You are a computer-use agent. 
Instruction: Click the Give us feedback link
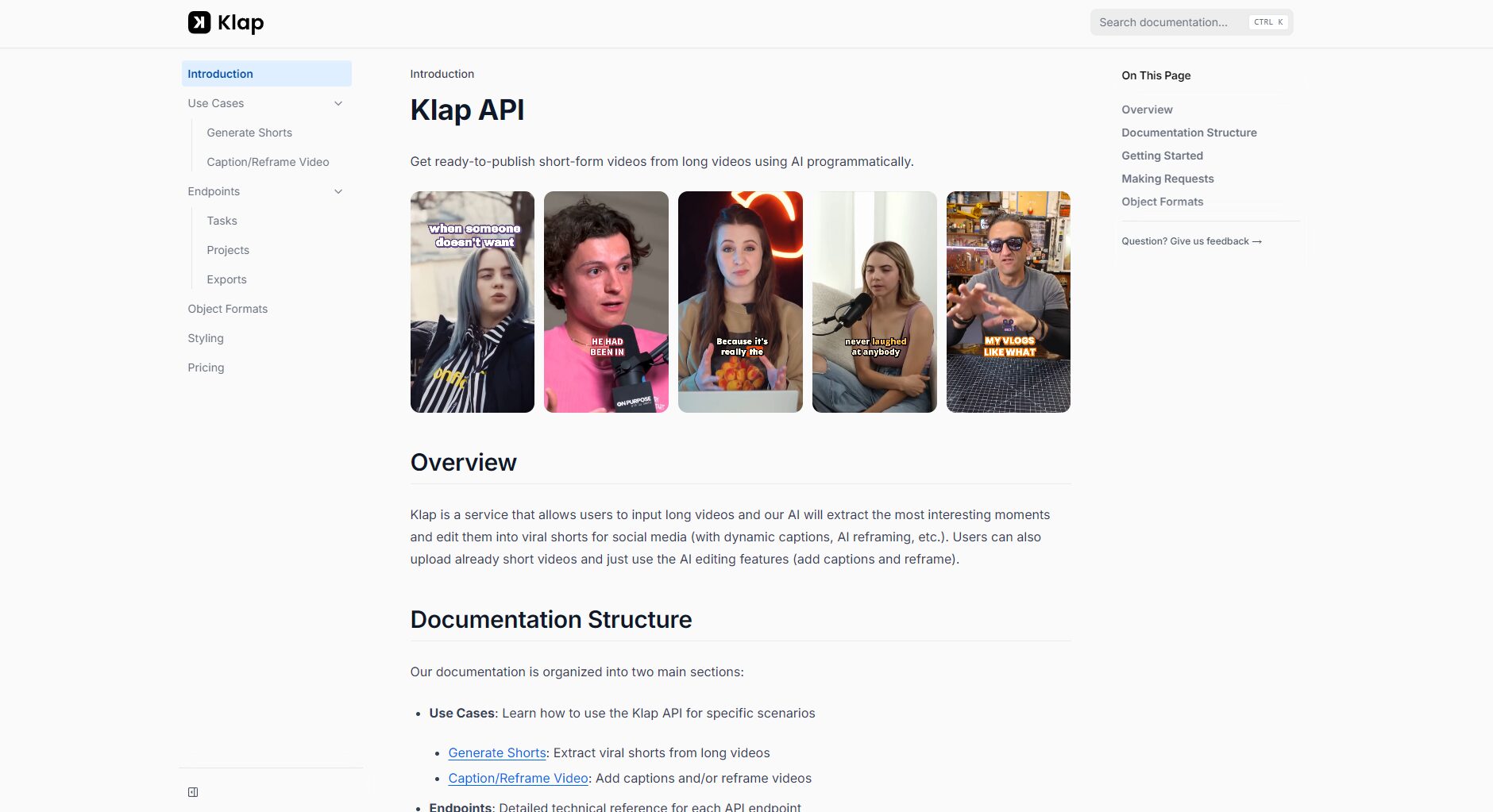(x=1191, y=241)
